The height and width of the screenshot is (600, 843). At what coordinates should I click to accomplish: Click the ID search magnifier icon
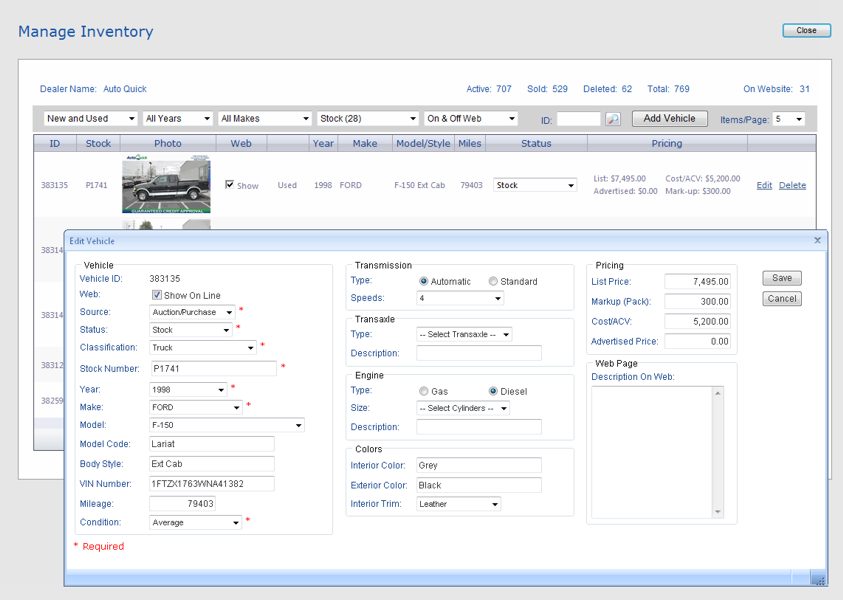point(613,119)
